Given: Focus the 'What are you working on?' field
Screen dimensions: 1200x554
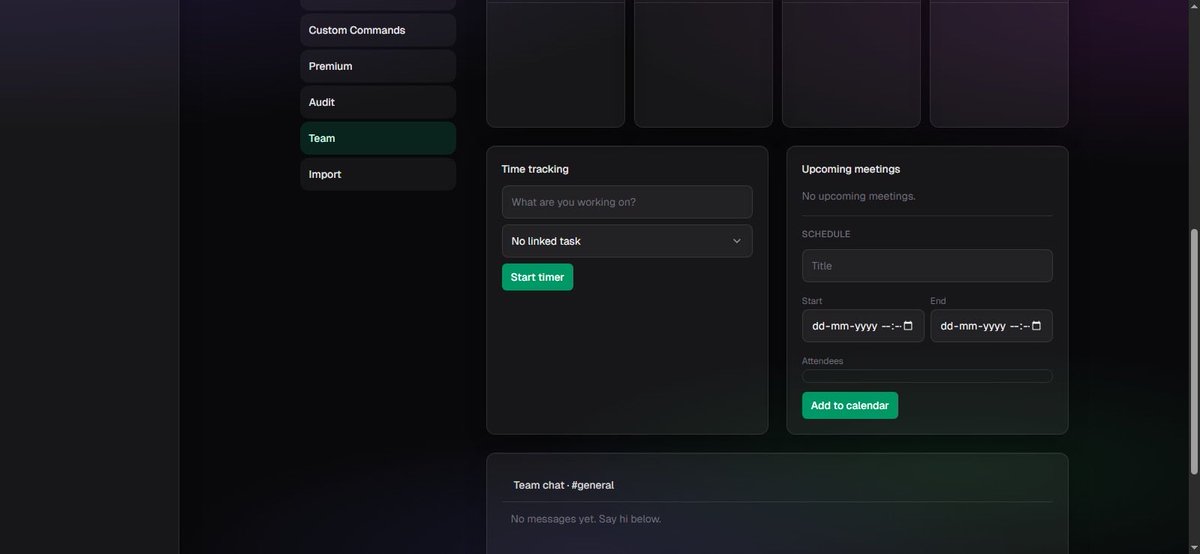Looking at the screenshot, I should tap(627, 202).
